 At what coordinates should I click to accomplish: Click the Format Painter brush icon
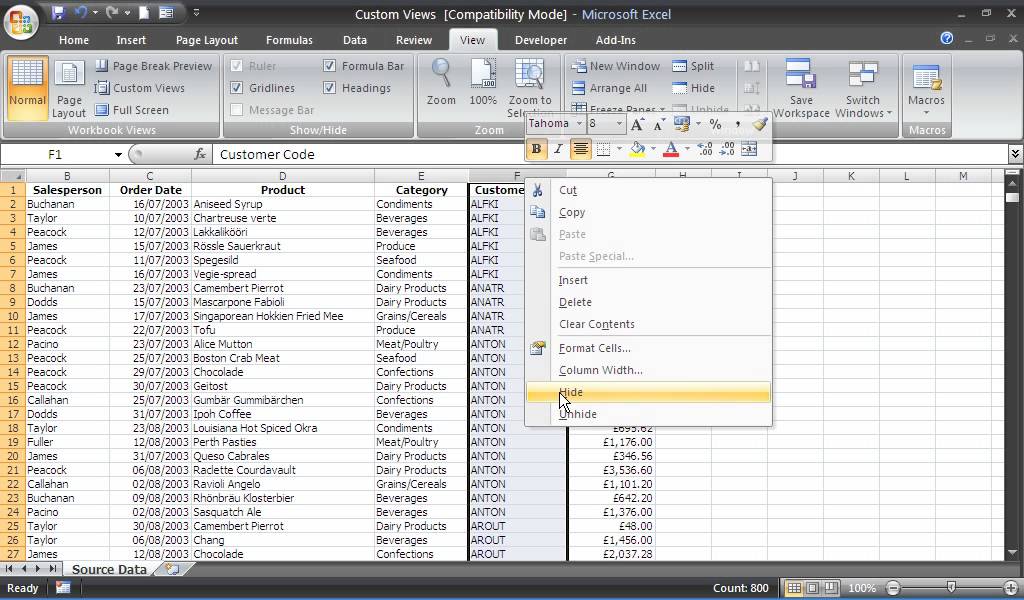click(x=760, y=124)
